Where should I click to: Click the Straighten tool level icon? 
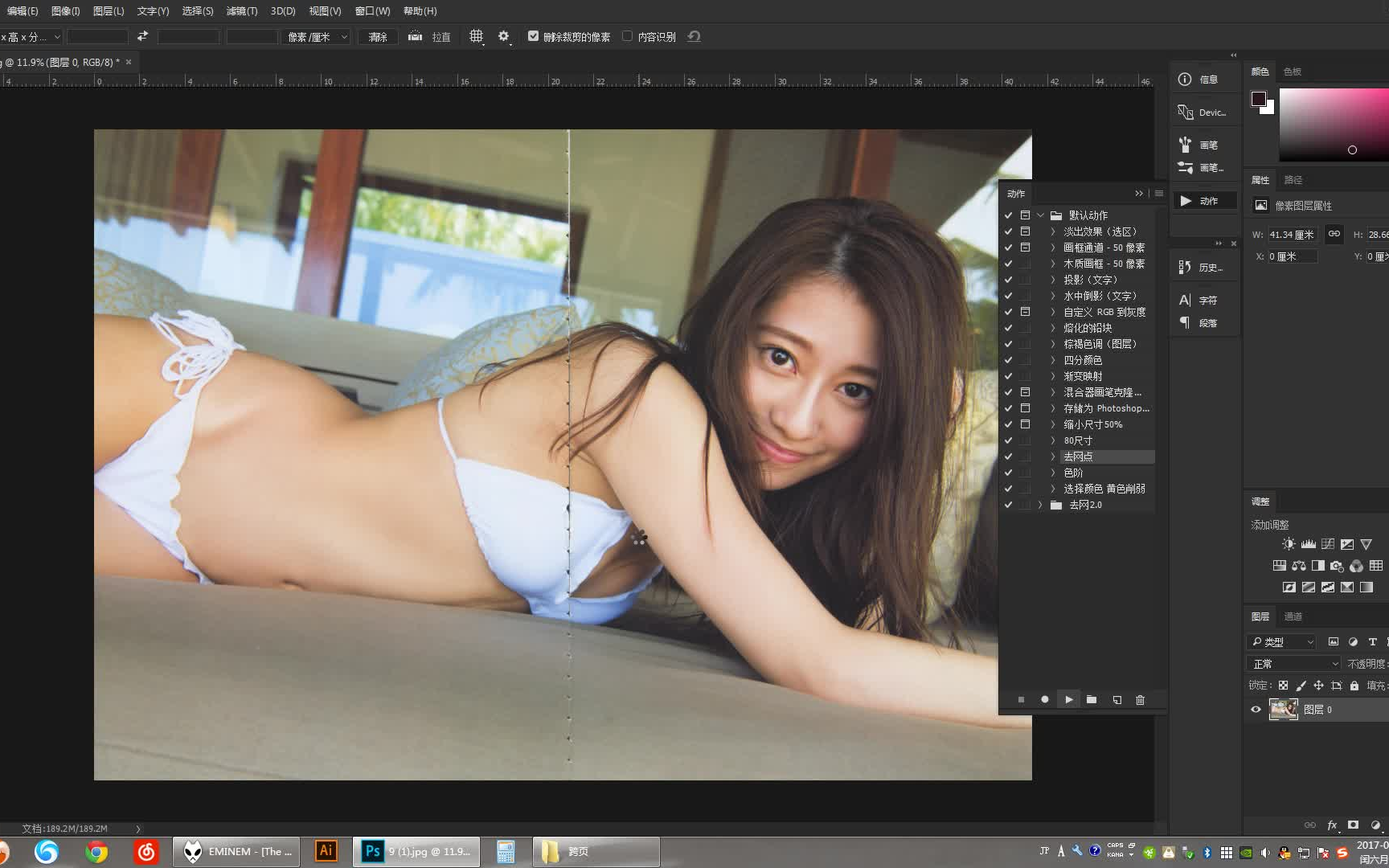click(416, 36)
